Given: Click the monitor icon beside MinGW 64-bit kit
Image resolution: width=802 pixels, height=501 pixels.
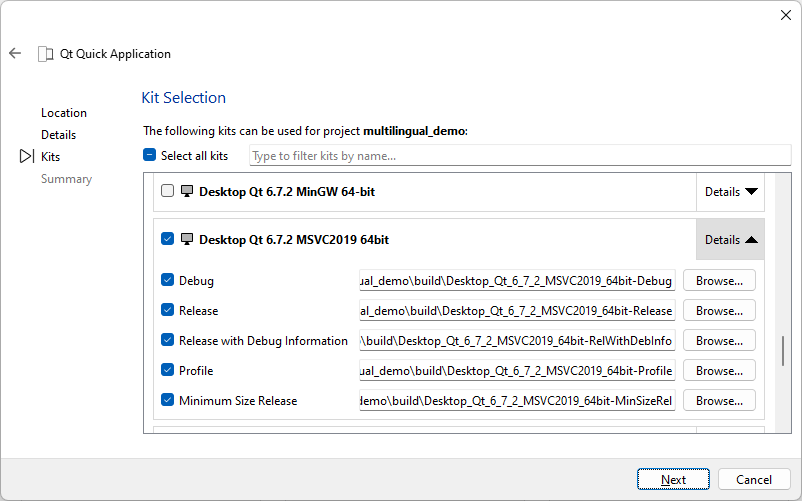Looking at the screenshot, I should pos(187,191).
